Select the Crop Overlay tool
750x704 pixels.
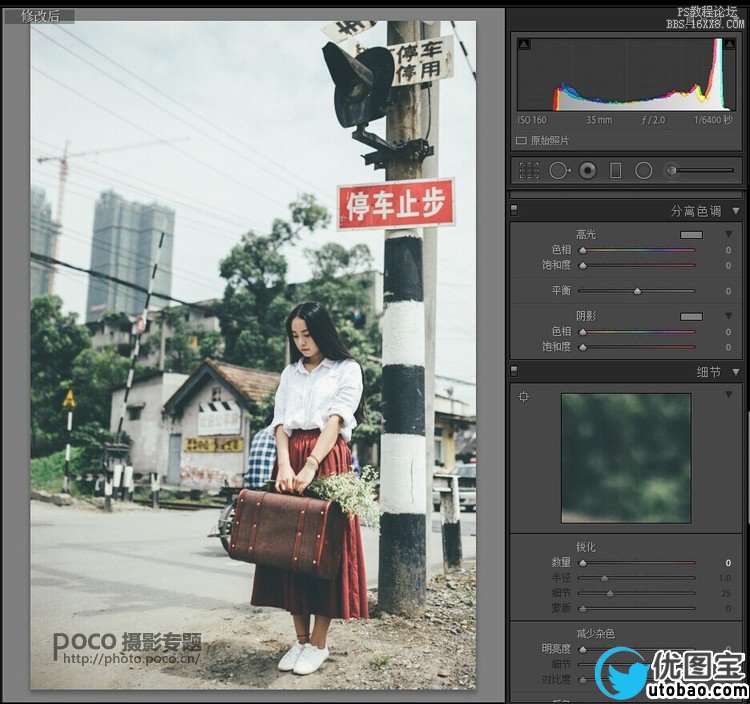click(529, 171)
